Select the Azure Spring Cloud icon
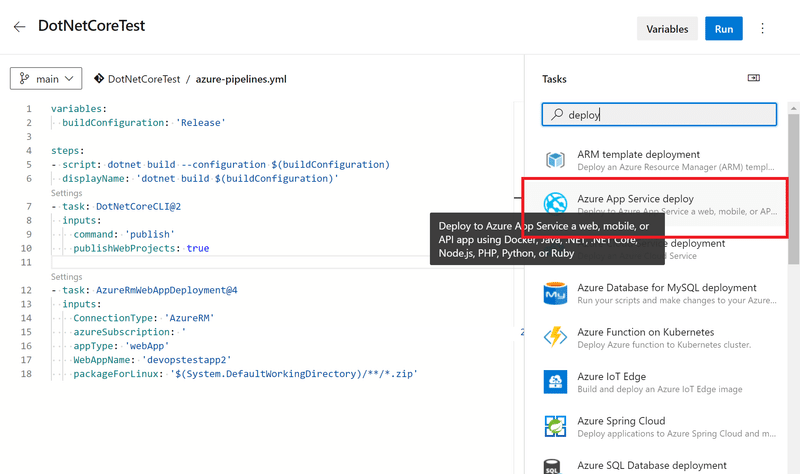The width and height of the screenshot is (800, 474). (x=555, y=427)
